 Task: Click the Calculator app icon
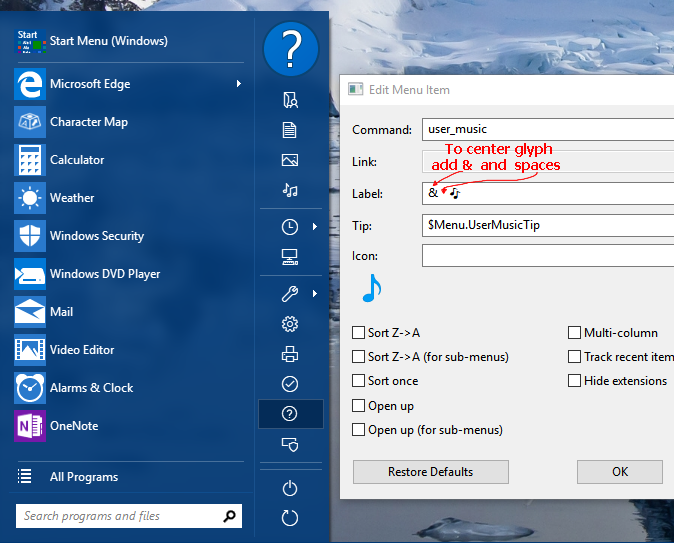coord(30,160)
